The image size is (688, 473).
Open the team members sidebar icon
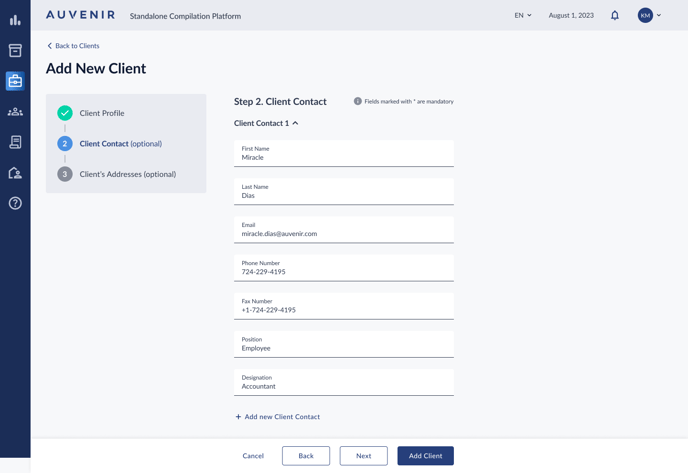click(15, 112)
